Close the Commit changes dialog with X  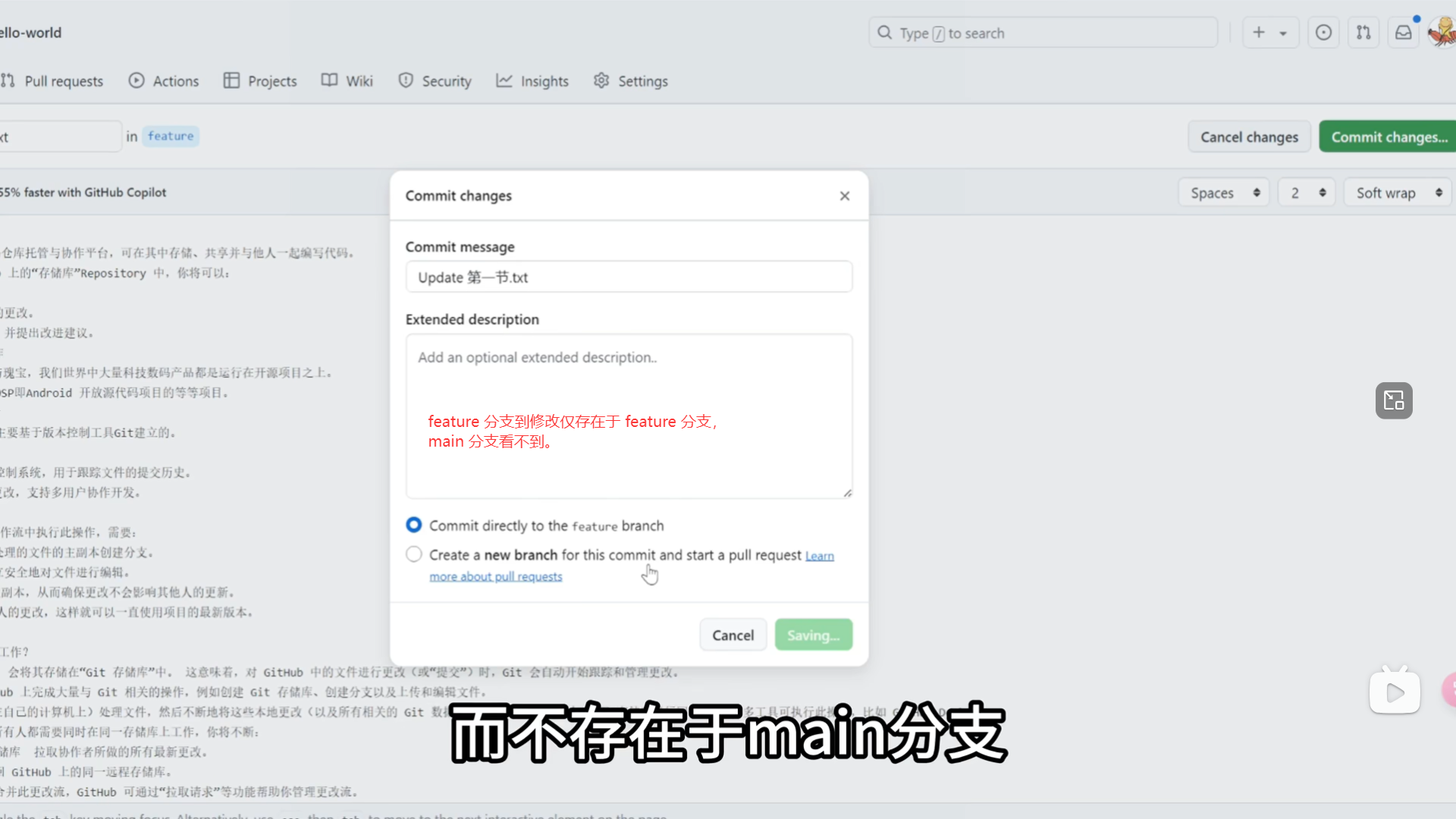click(845, 196)
